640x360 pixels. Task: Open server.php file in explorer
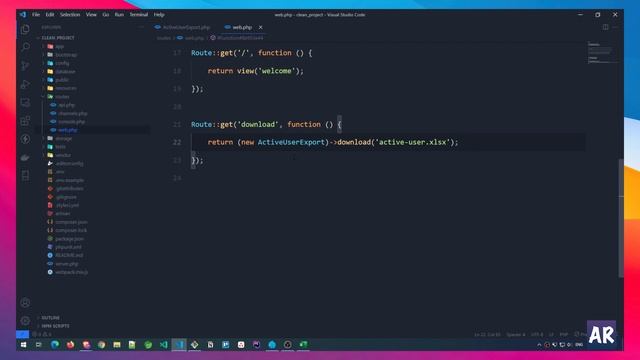[x=67, y=264]
